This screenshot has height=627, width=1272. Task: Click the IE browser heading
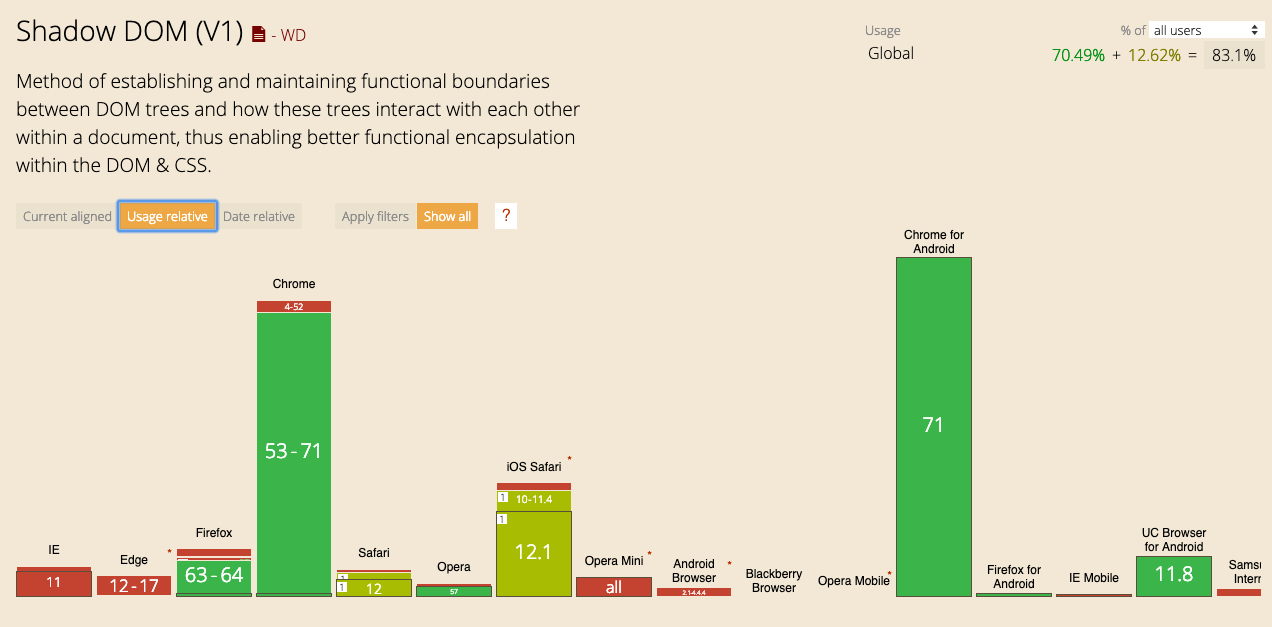pos(54,550)
